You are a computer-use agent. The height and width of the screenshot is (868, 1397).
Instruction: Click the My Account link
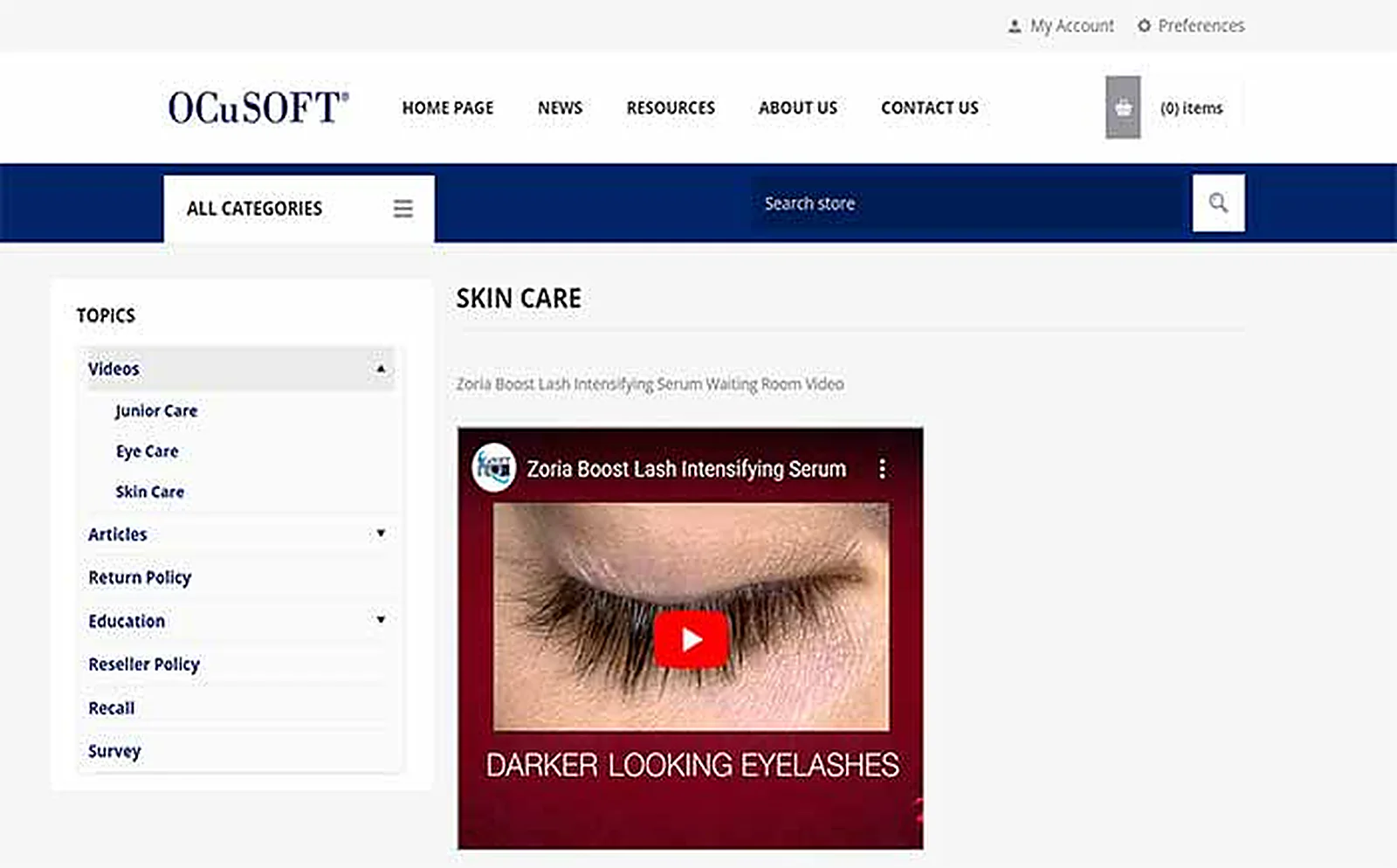tap(1072, 26)
